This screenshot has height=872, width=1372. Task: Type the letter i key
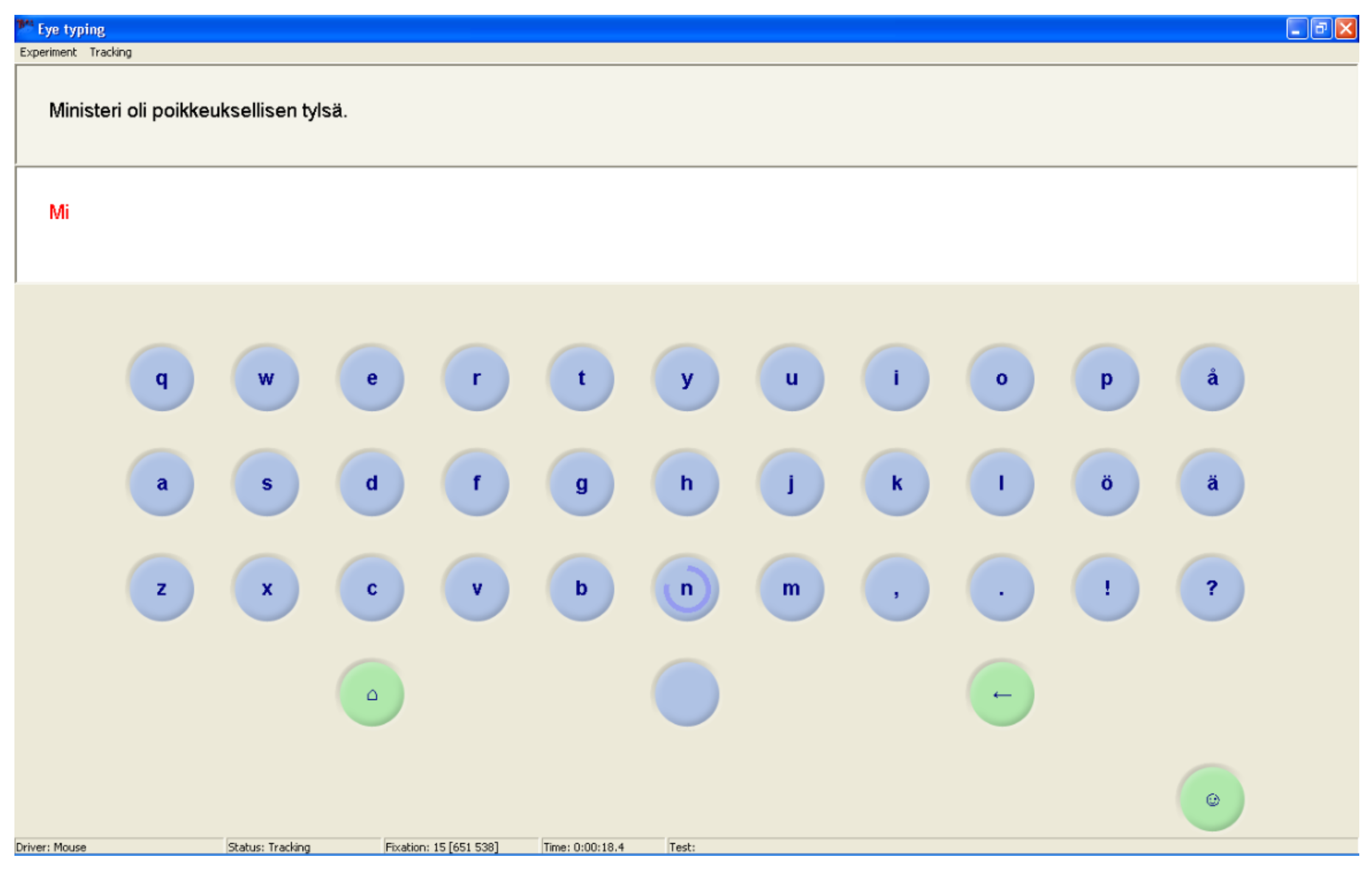[x=896, y=378]
